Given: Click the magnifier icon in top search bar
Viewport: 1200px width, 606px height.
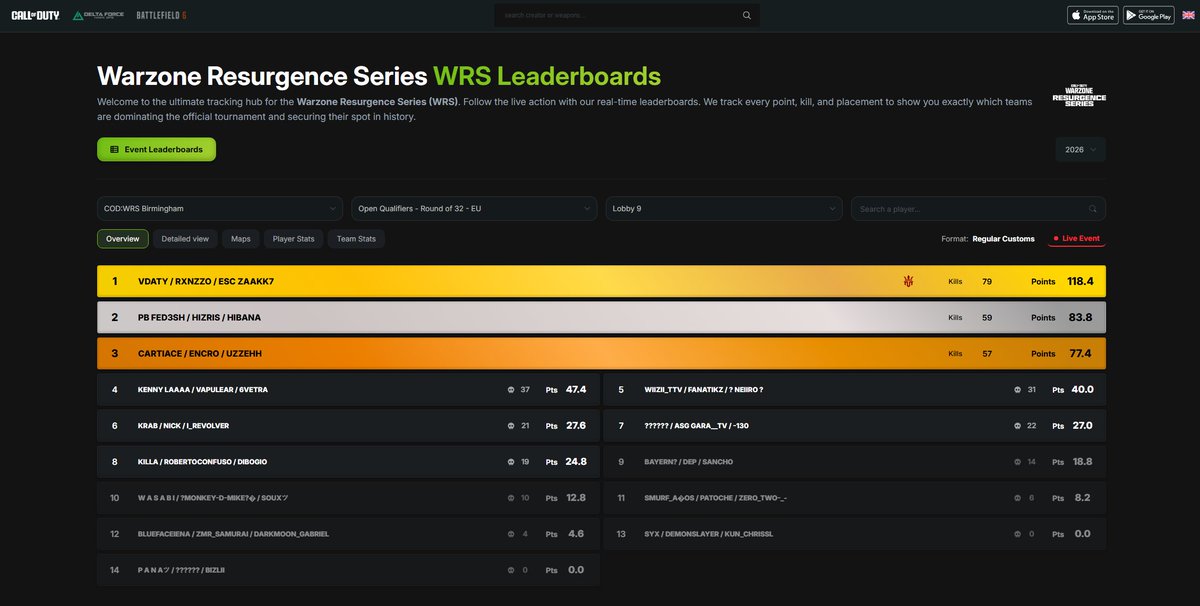Looking at the screenshot, I should [x=747, y=15].
